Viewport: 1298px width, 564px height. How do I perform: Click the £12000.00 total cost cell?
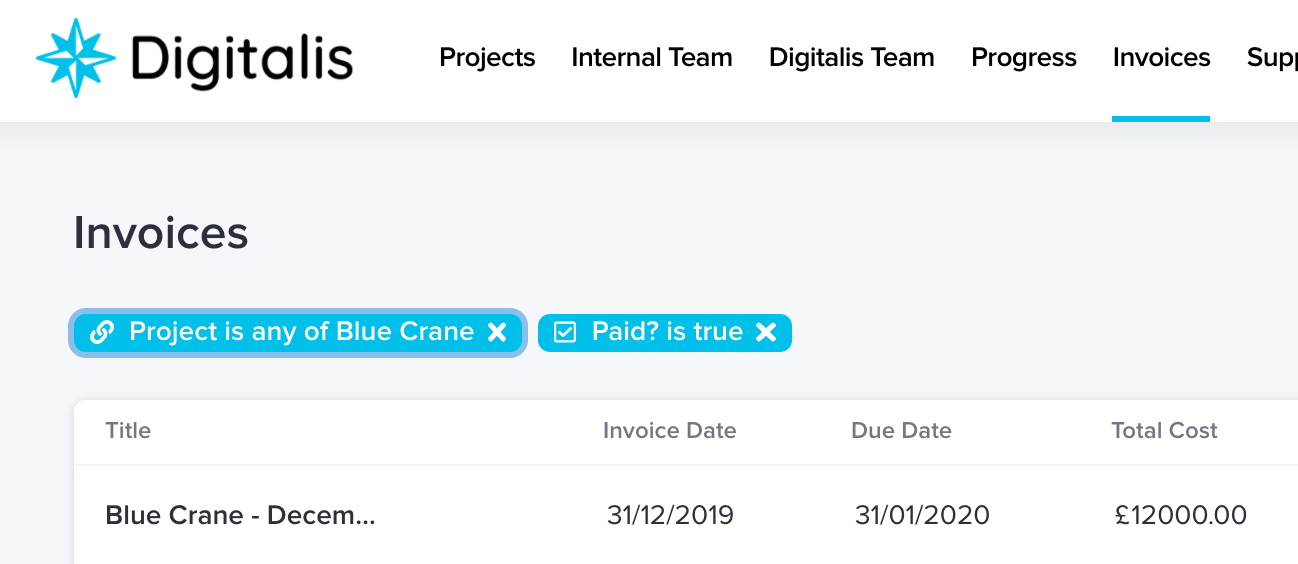tap(1181, 515)
